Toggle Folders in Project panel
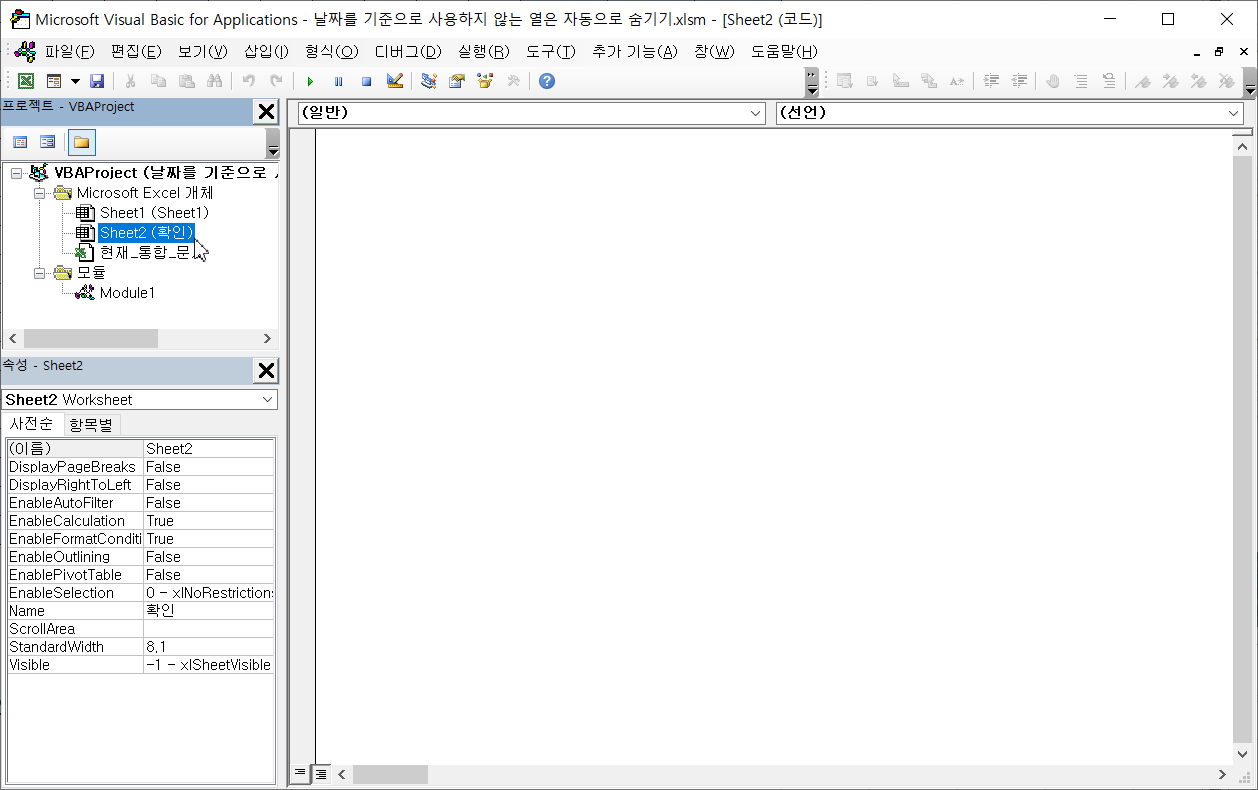This screenshot has width=1258, height=790. 81,142
